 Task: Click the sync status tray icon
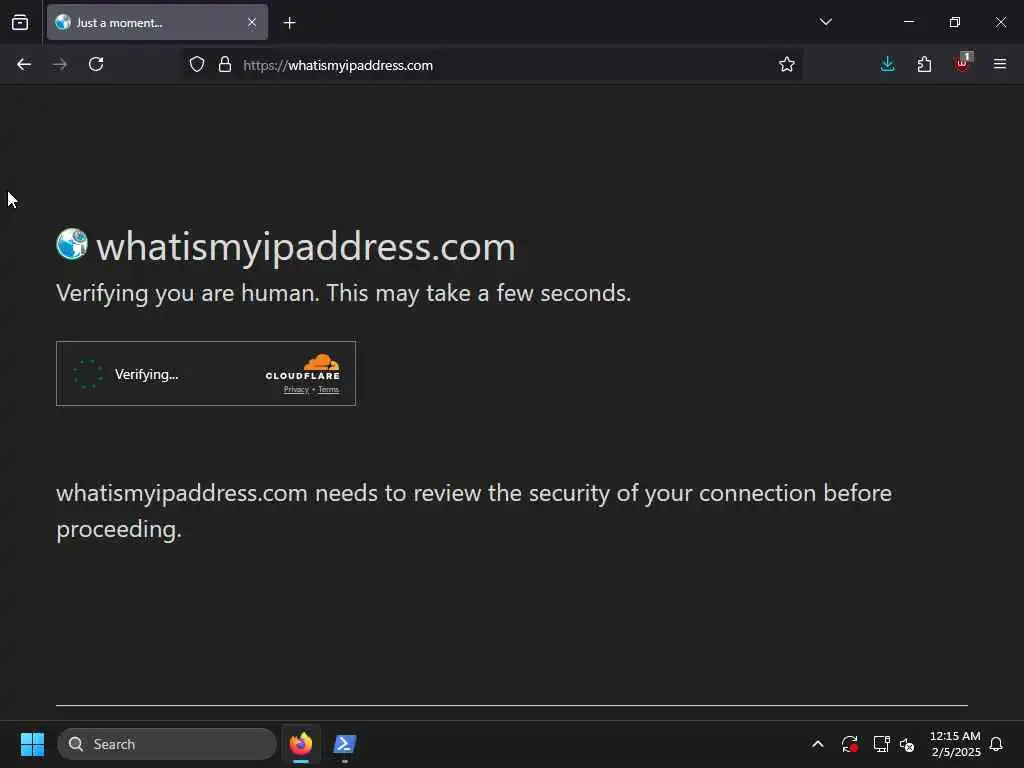point(850,744)
